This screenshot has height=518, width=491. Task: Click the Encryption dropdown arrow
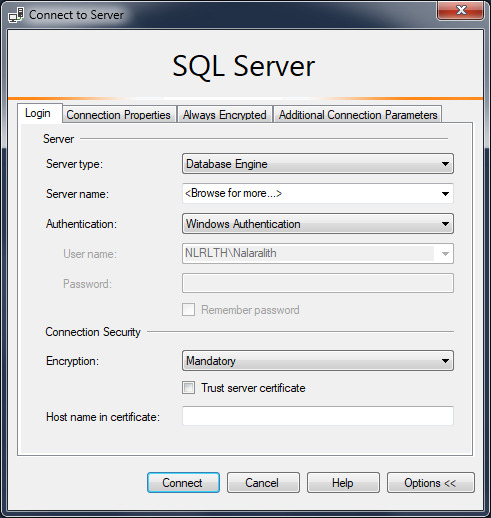point(445,361)
